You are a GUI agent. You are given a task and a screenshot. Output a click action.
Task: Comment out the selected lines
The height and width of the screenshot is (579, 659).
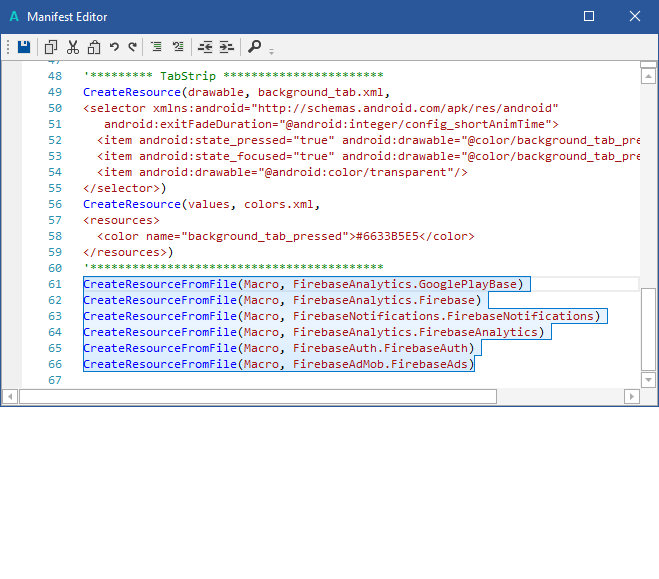click(156, 47)
